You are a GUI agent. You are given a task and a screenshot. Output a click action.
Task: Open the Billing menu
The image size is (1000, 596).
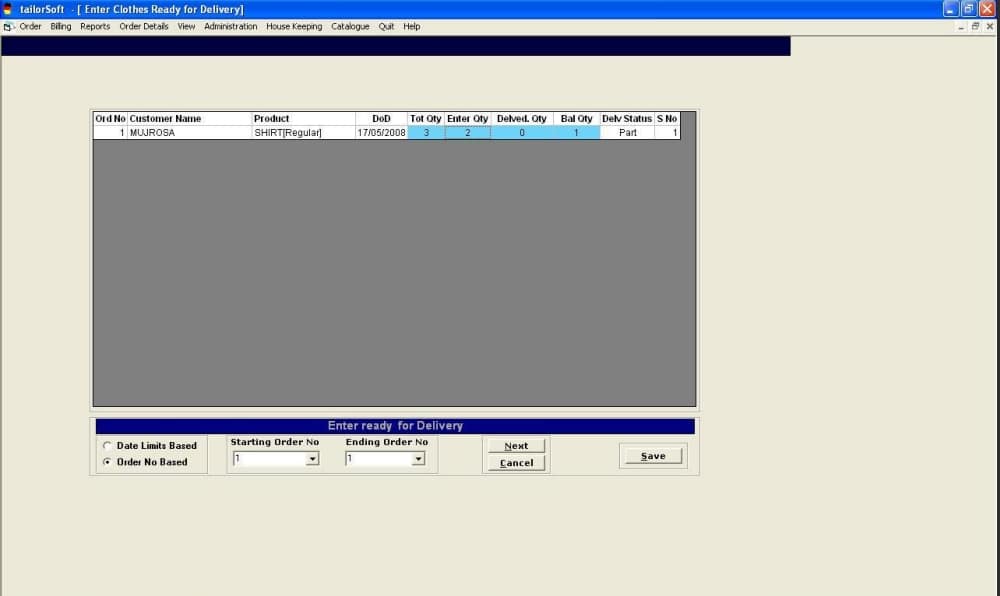61,27
